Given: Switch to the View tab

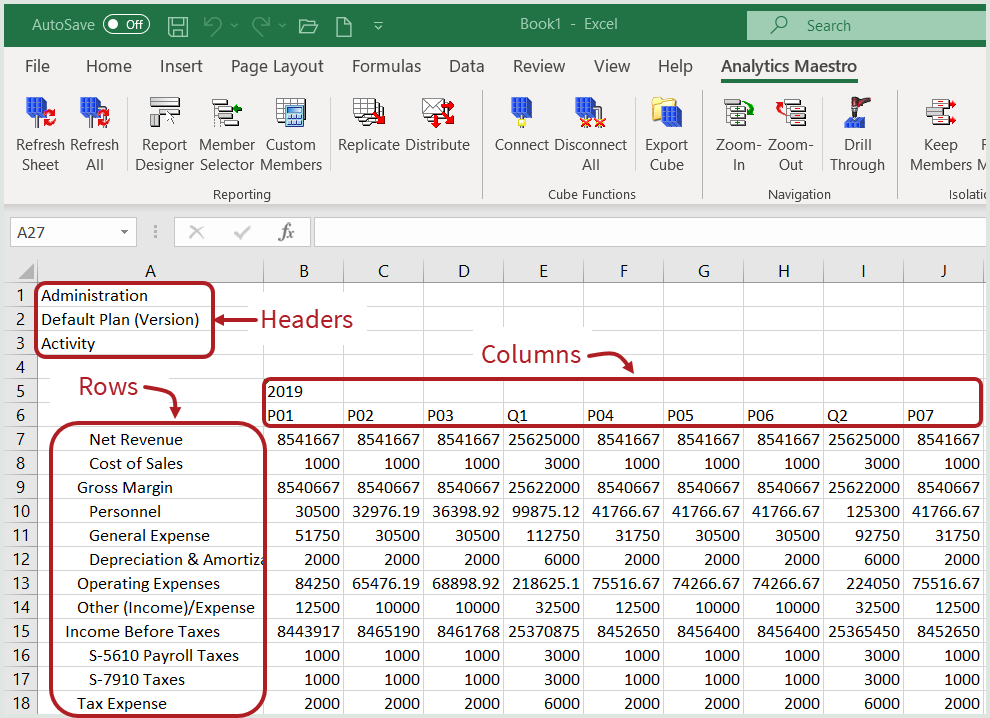Looking at the screenshot, I should click(612, 66).
